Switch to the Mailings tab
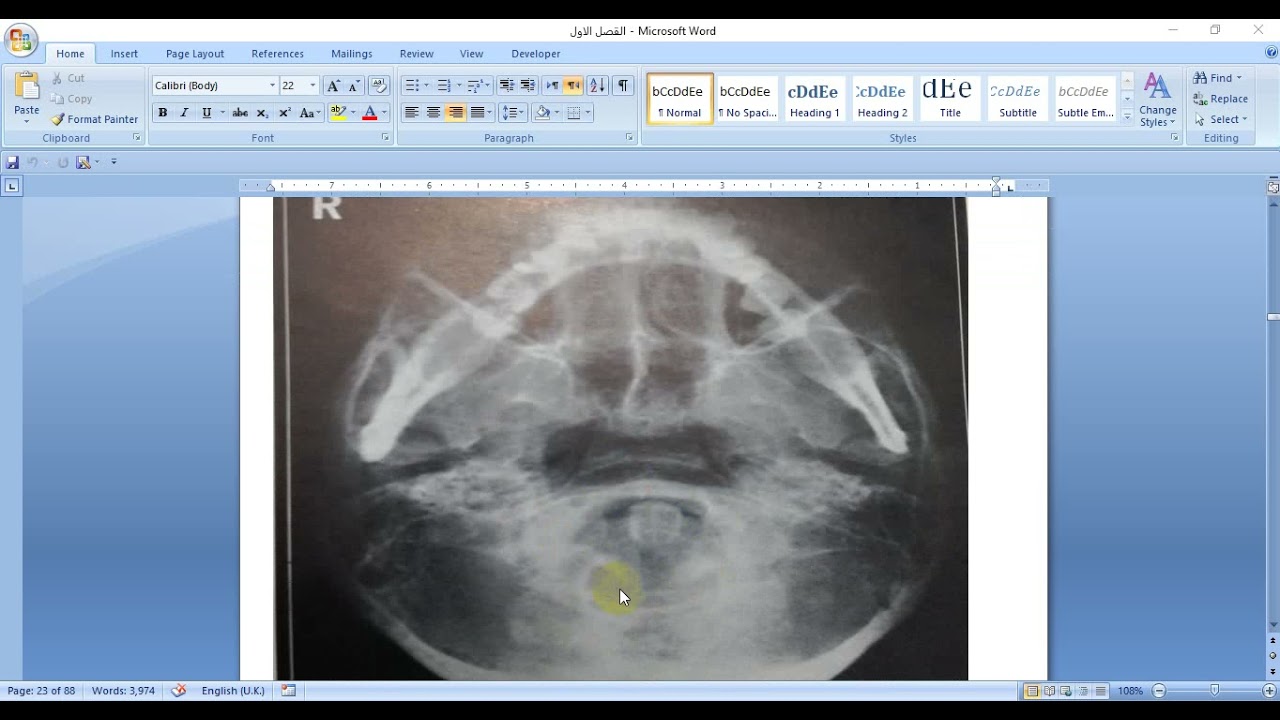Viewport: 1280px width, 720px height. point(352,54)
